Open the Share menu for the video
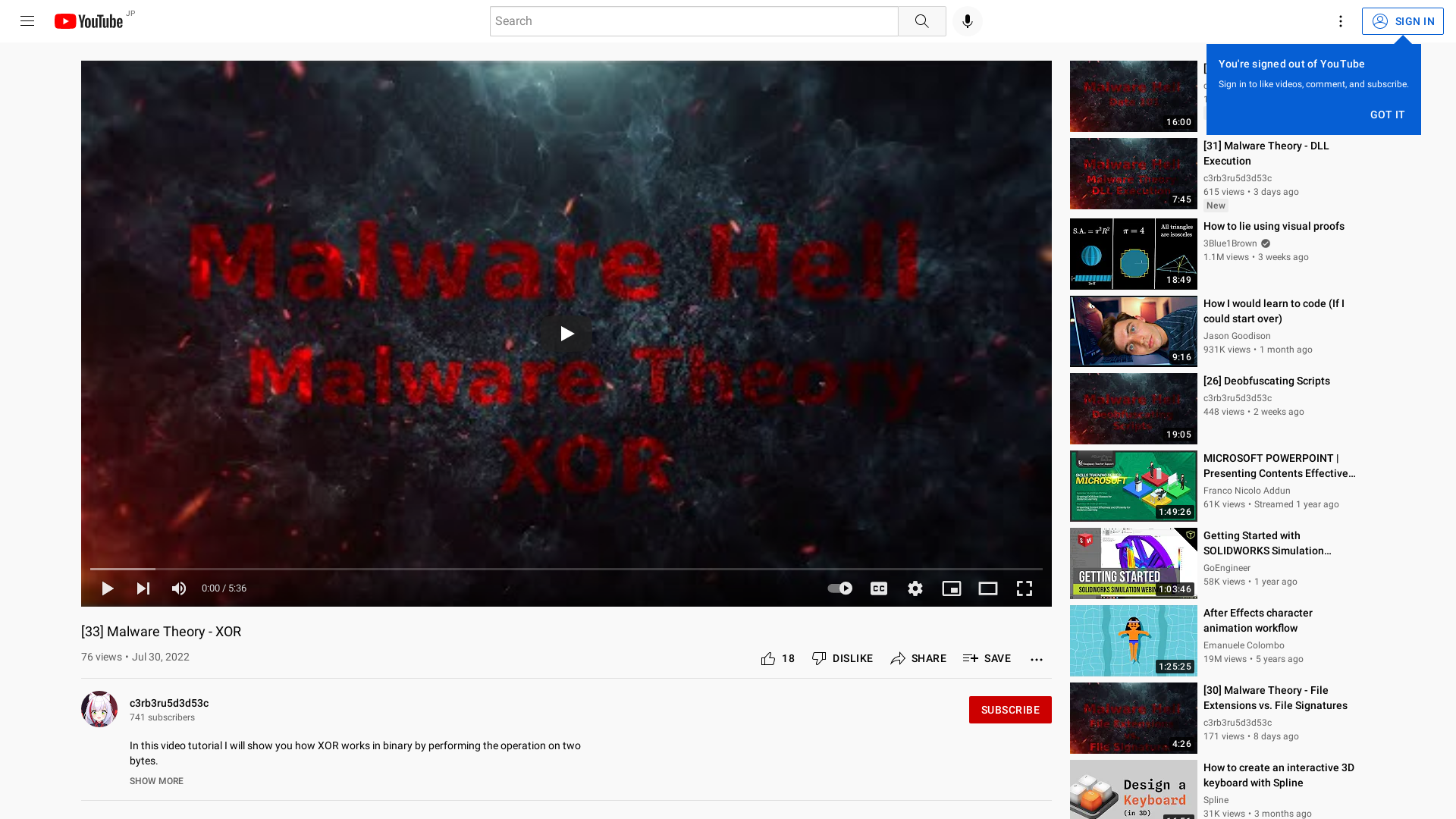The width and height of the screenshot is (1456, 819). coord(918,658)
